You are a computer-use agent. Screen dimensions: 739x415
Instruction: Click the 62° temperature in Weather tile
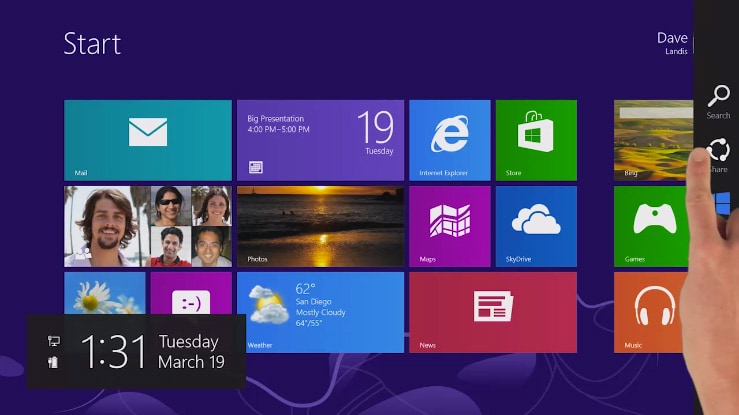click(305, 288)
